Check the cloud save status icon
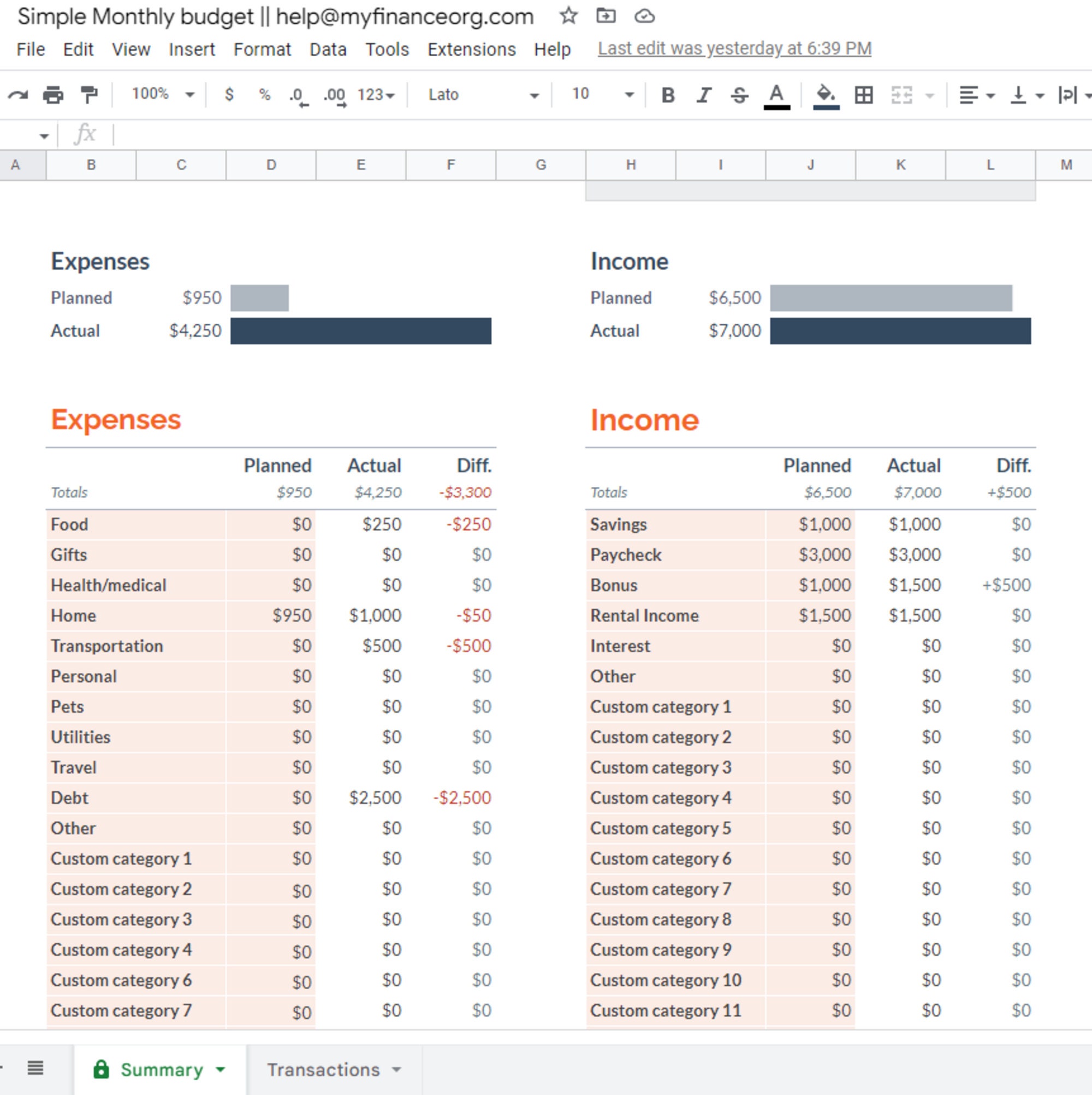The width and height of the screenshot is (1092, 1095). pos(644,16)
